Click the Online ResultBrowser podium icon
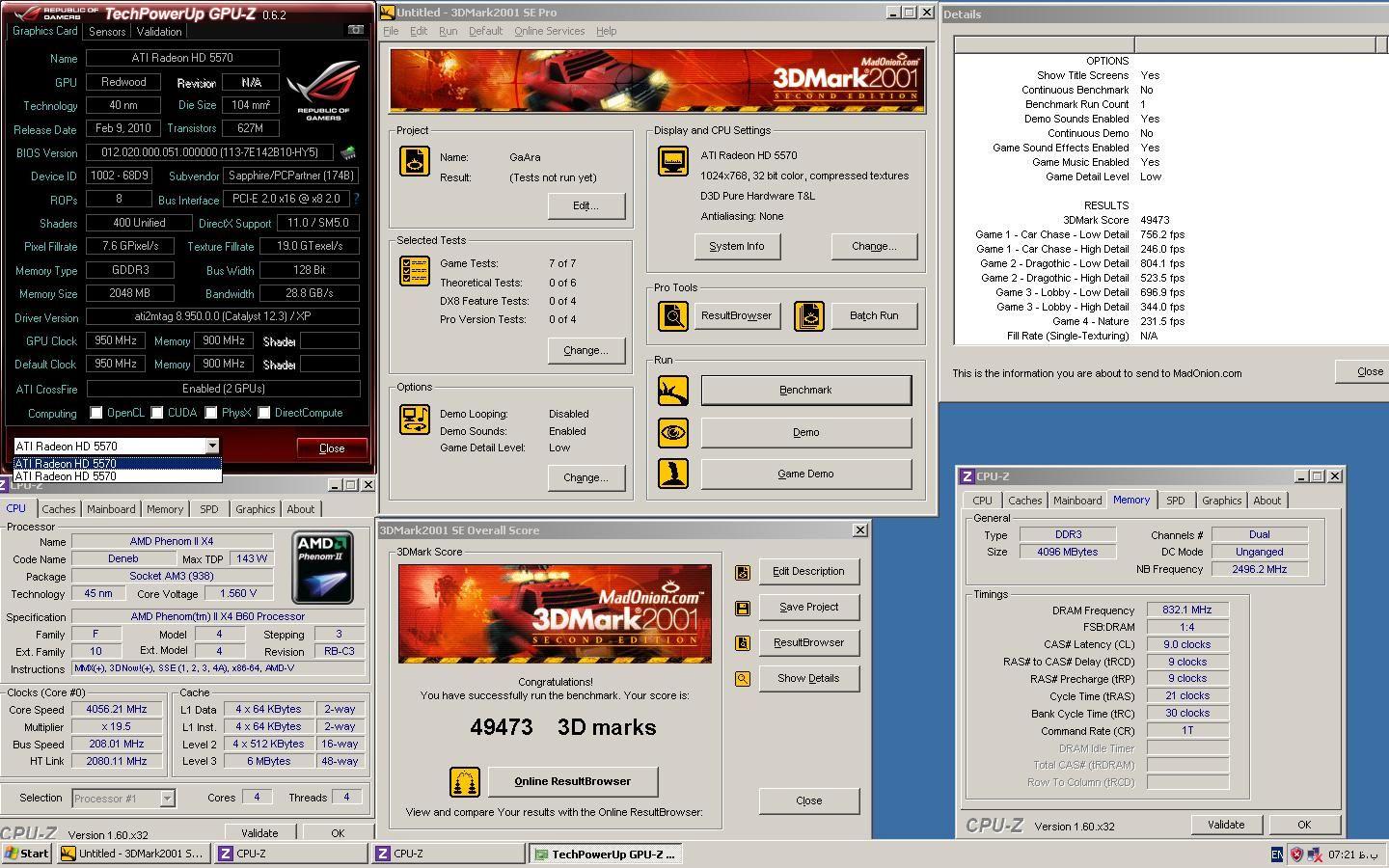Screen dimensions: 1389x868 point(465,782)
